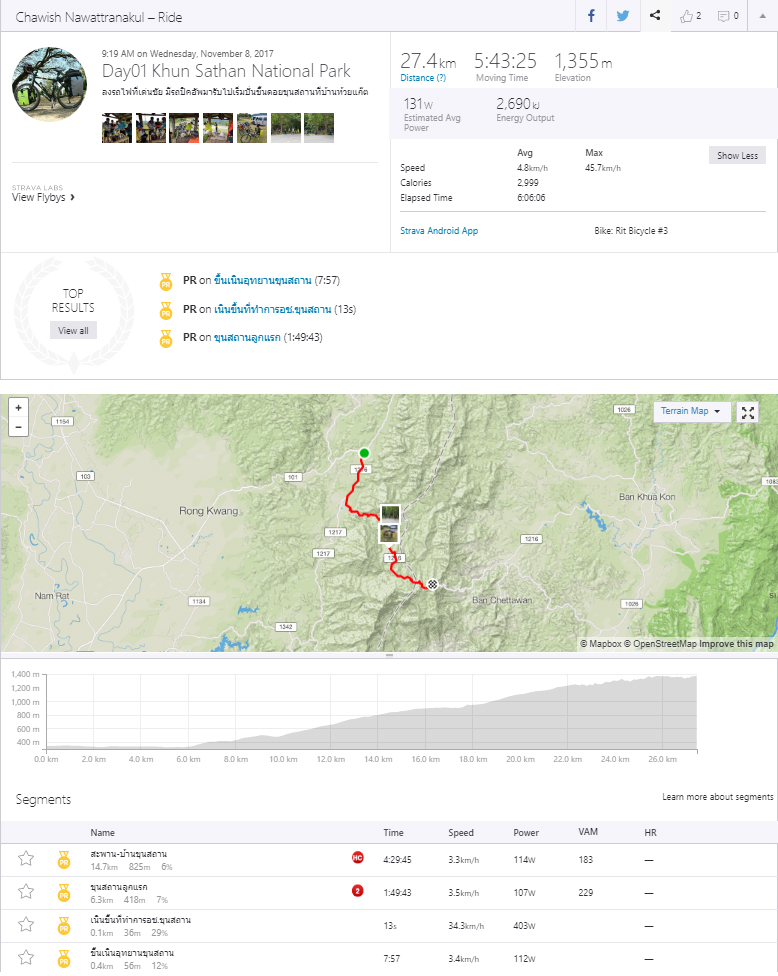This screenshot has height=976, width=778.
Task: Open the first ride photo thumbnail
Action: tap(117, 128)
